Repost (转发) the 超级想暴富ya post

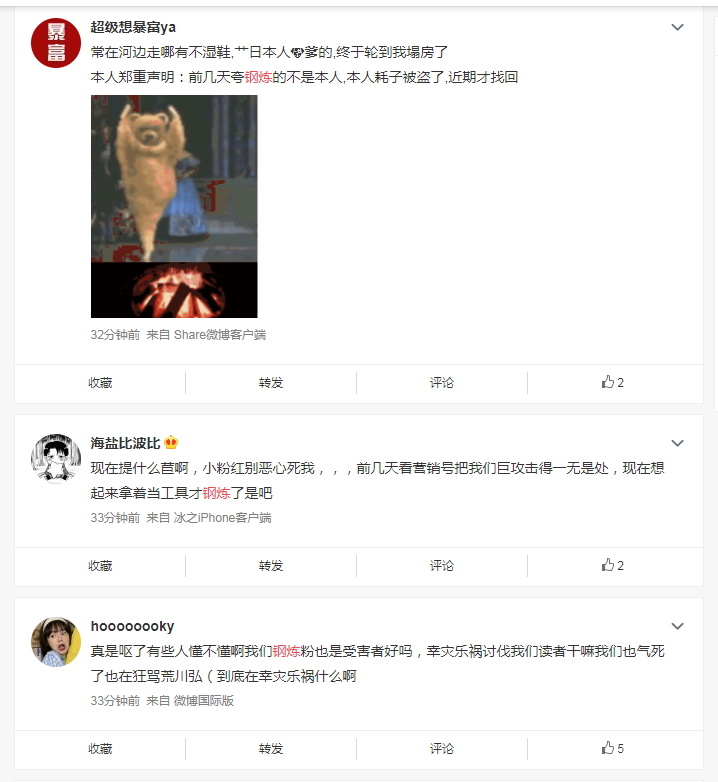(271, 383)
